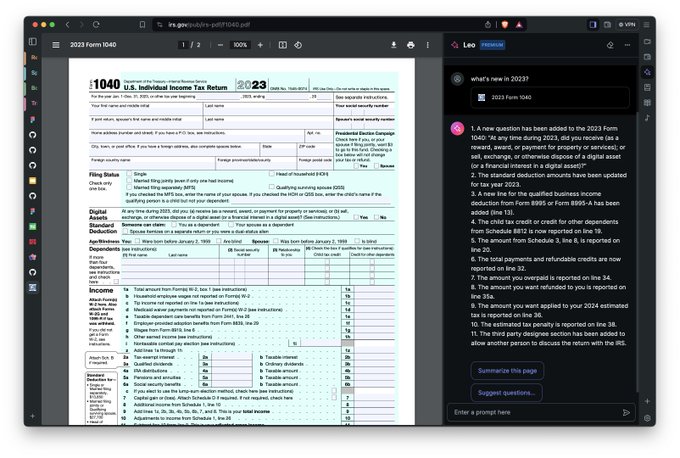
Task: Open Leo panel more options ellipsis
Action: (628, 45)
